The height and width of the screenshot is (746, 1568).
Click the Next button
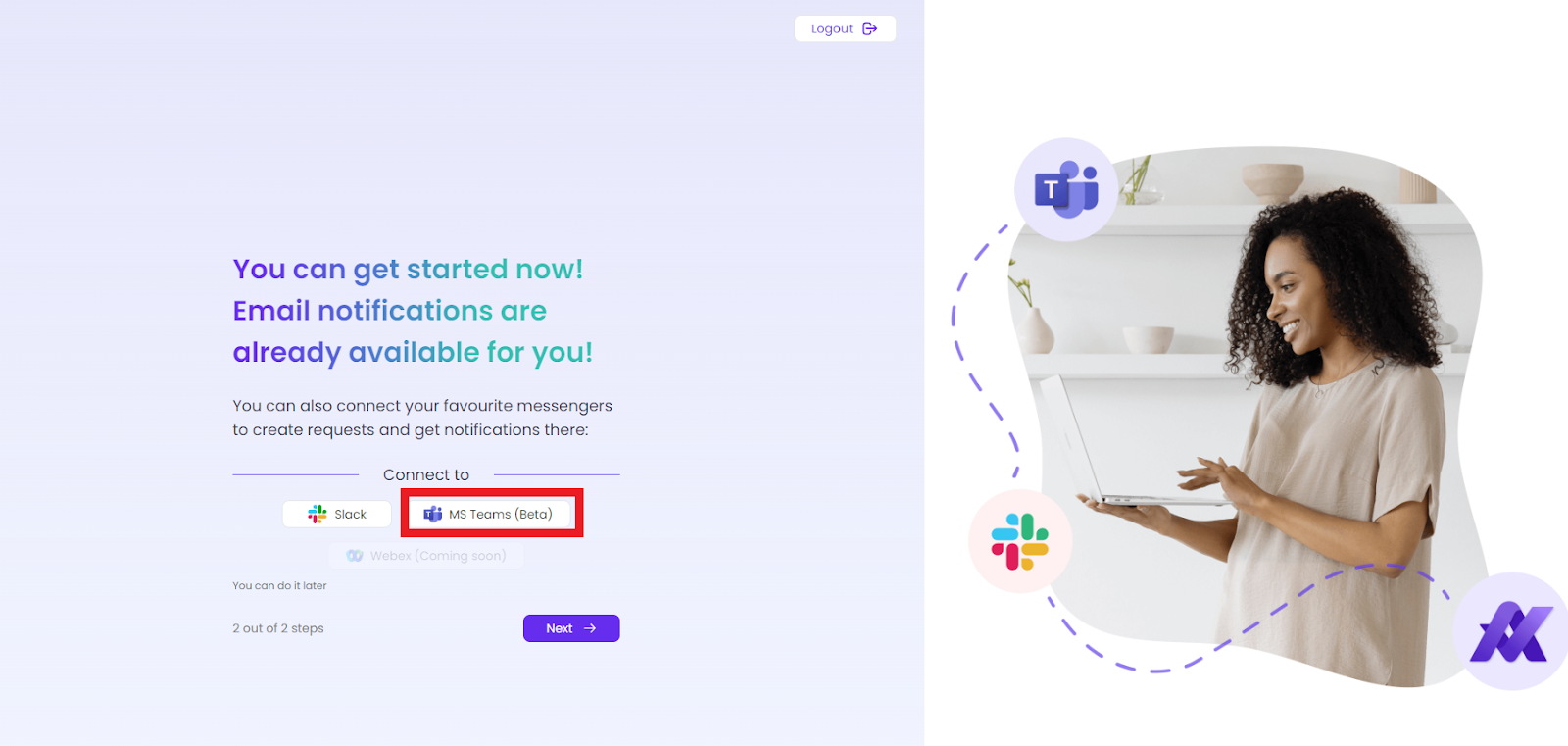pyautogui.click(x=571, y=628)
